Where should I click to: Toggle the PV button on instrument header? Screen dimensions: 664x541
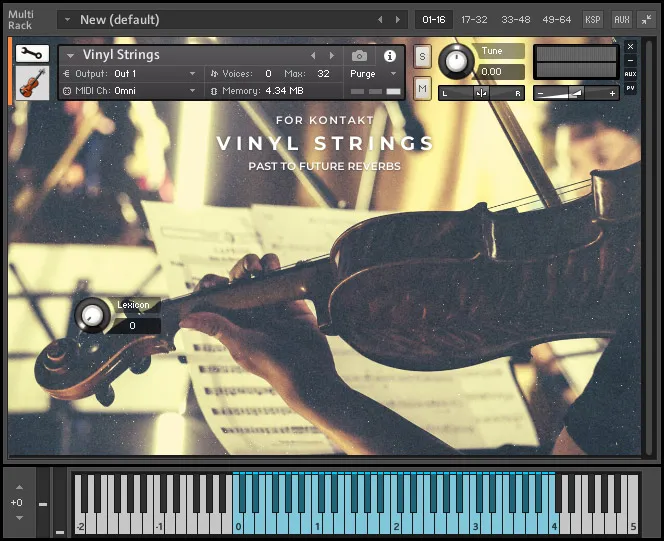click(x=630, y=88)
